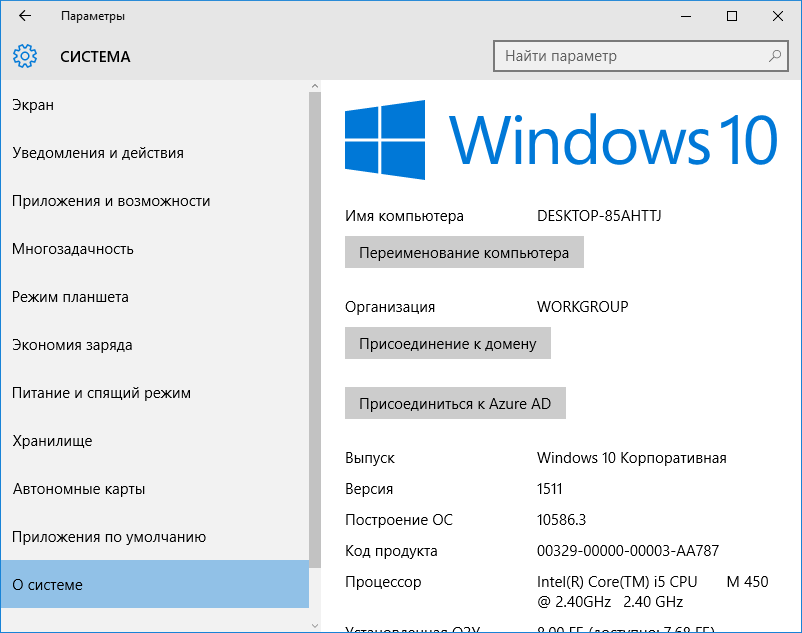Viewport: 802px width, 633px height.
Task: Click the sidebar scrollbar thumb
Action: (315, 330)
